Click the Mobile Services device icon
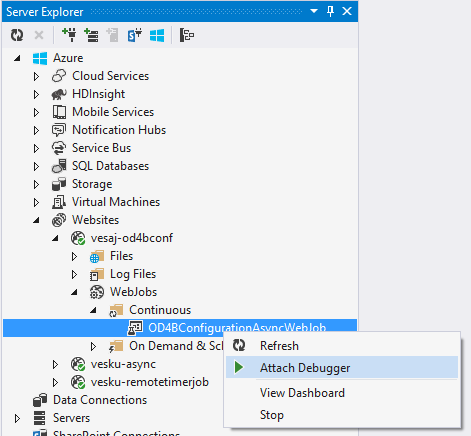471x436 pixels. [x=59, y=112]
